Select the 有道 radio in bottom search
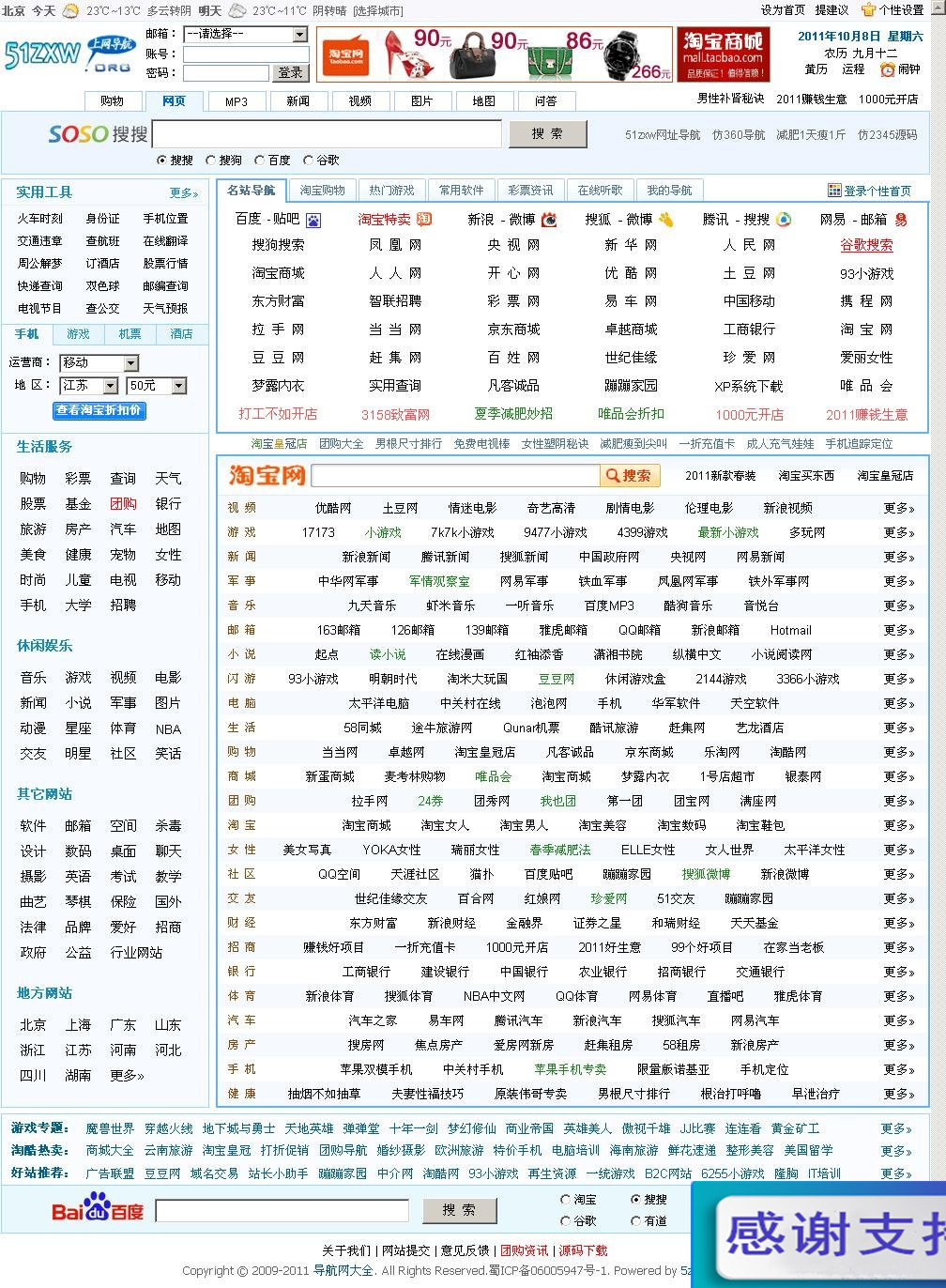The width and height of the screenshot is (946, 1288). tap(635, 1220)
